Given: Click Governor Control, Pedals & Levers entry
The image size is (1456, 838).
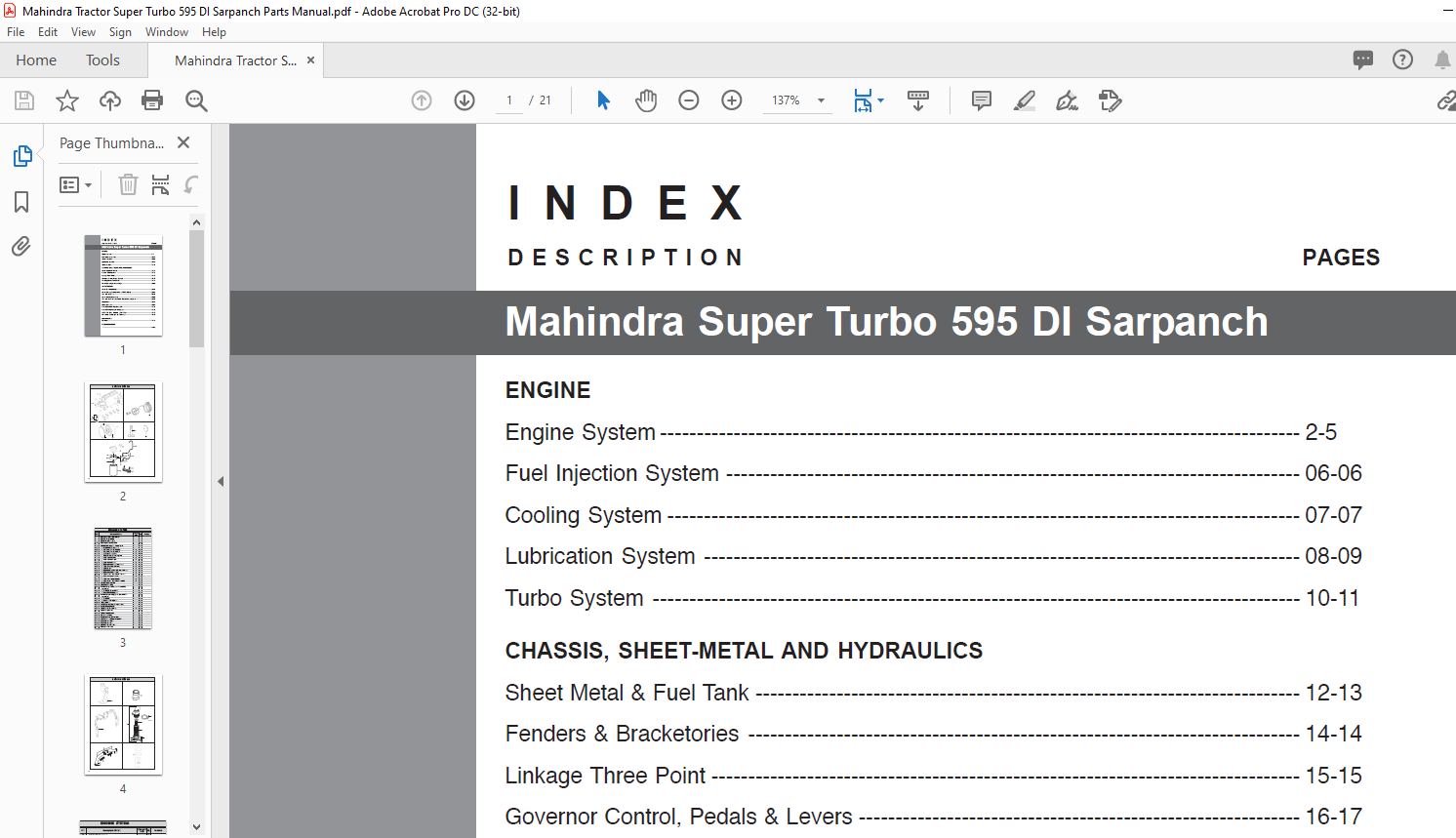Looking at the screenshot, I should [933, 817].
